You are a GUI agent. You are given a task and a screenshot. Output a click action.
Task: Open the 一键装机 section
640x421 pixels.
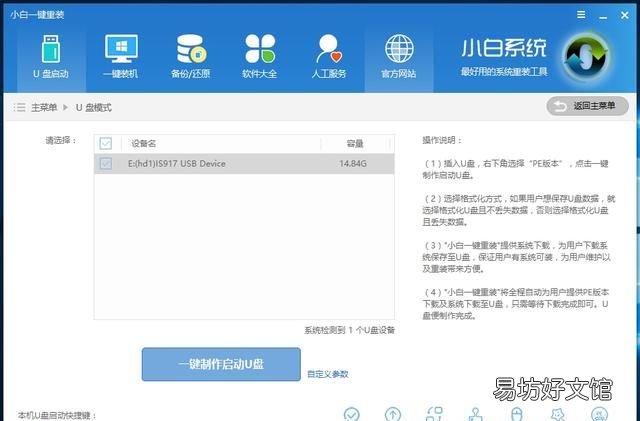(x=121, y=57)
